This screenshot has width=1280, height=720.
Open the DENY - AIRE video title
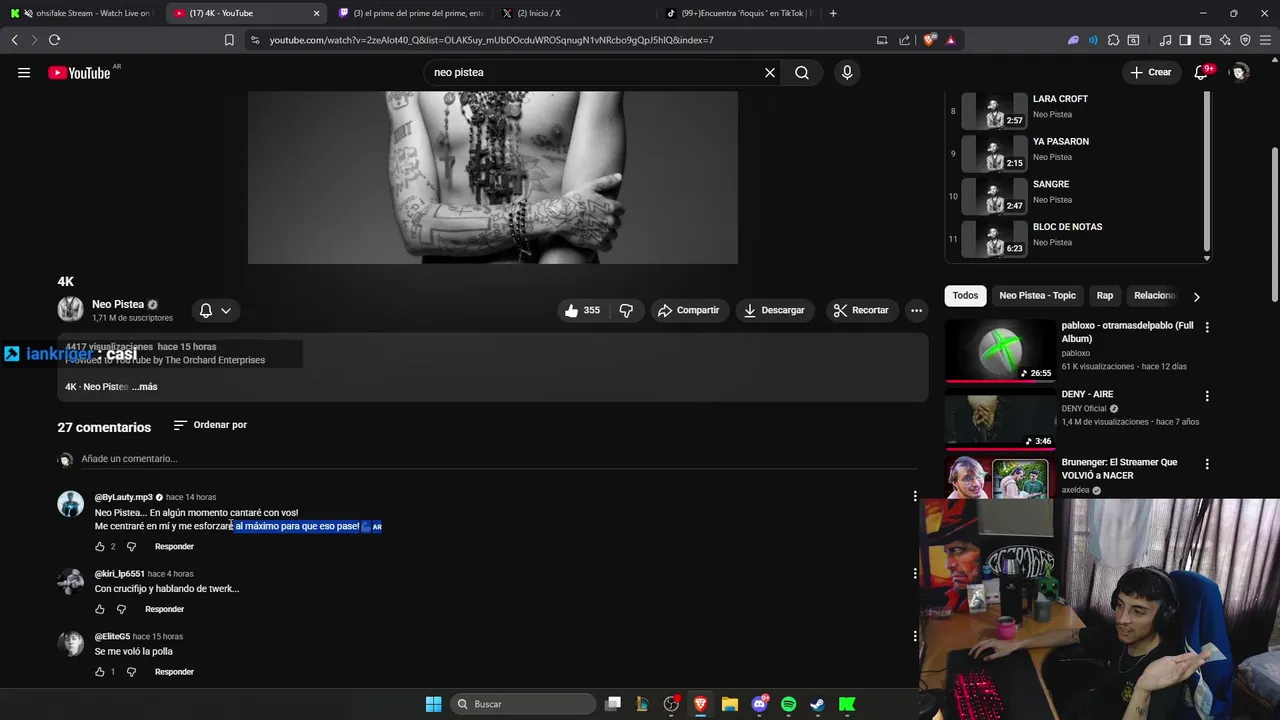click(x=1087, y=394)
